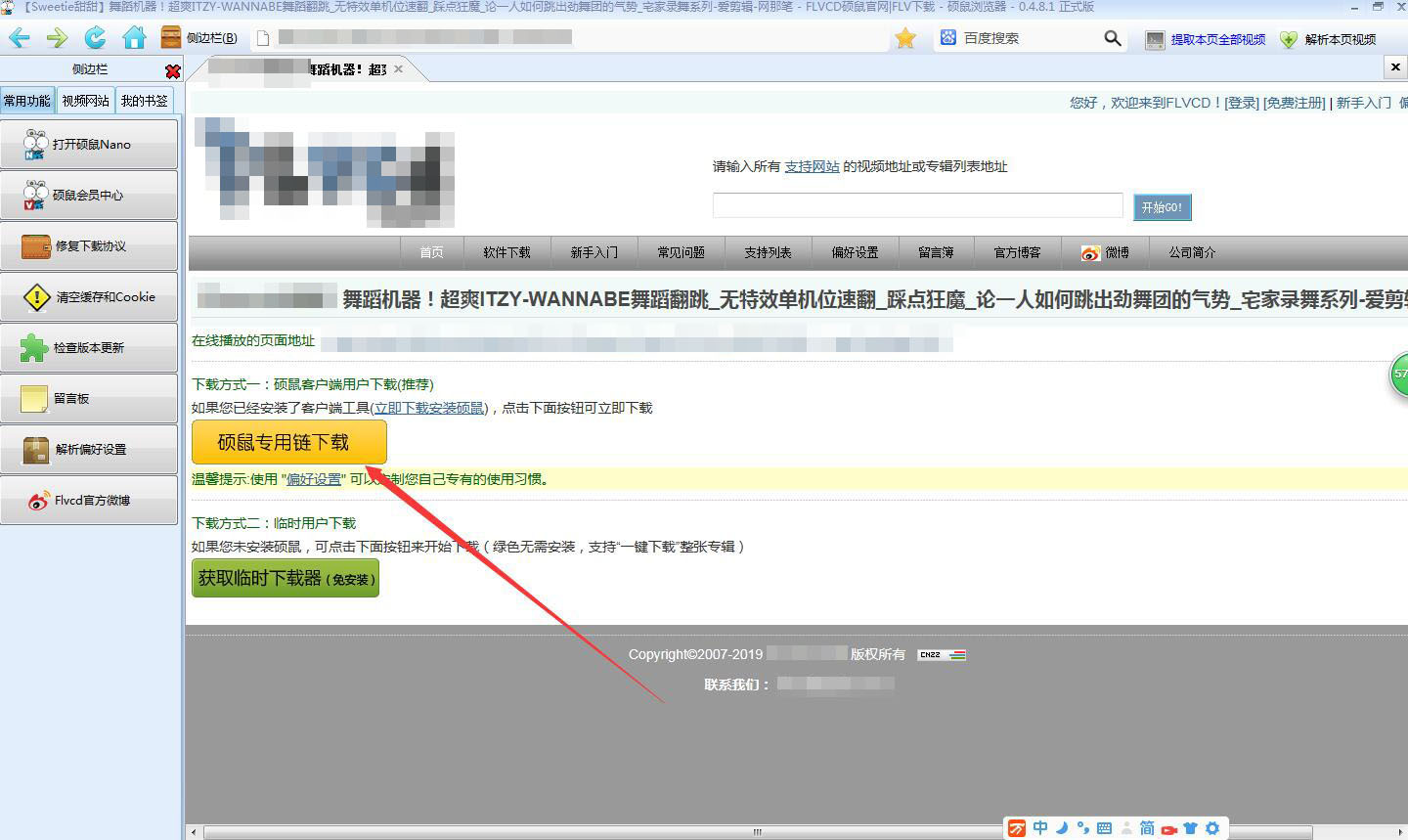Viewport: 1408px width, 840px height.
Task: Open 公司简介 in the navigation bar
Action: click(1192, 252)
